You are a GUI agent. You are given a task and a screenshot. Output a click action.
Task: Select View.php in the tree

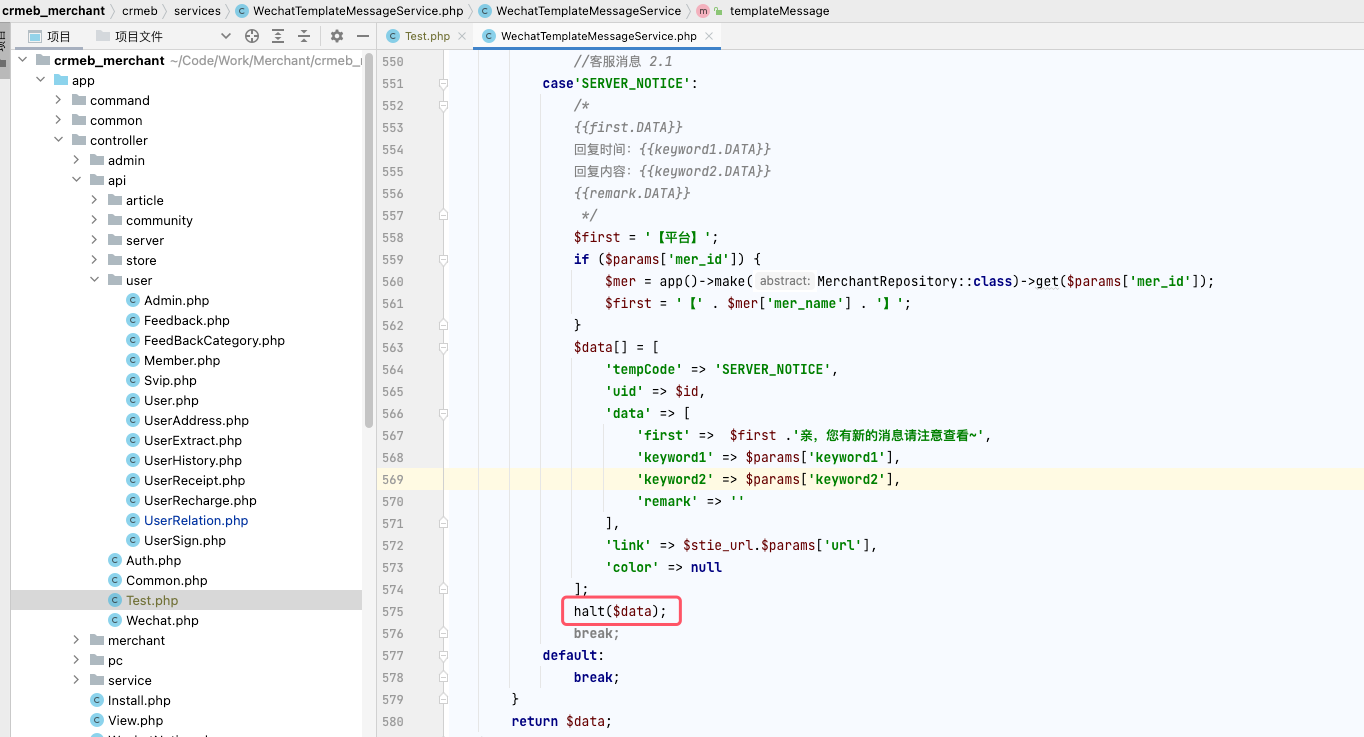pyautogui.click(x=135, y=720)
